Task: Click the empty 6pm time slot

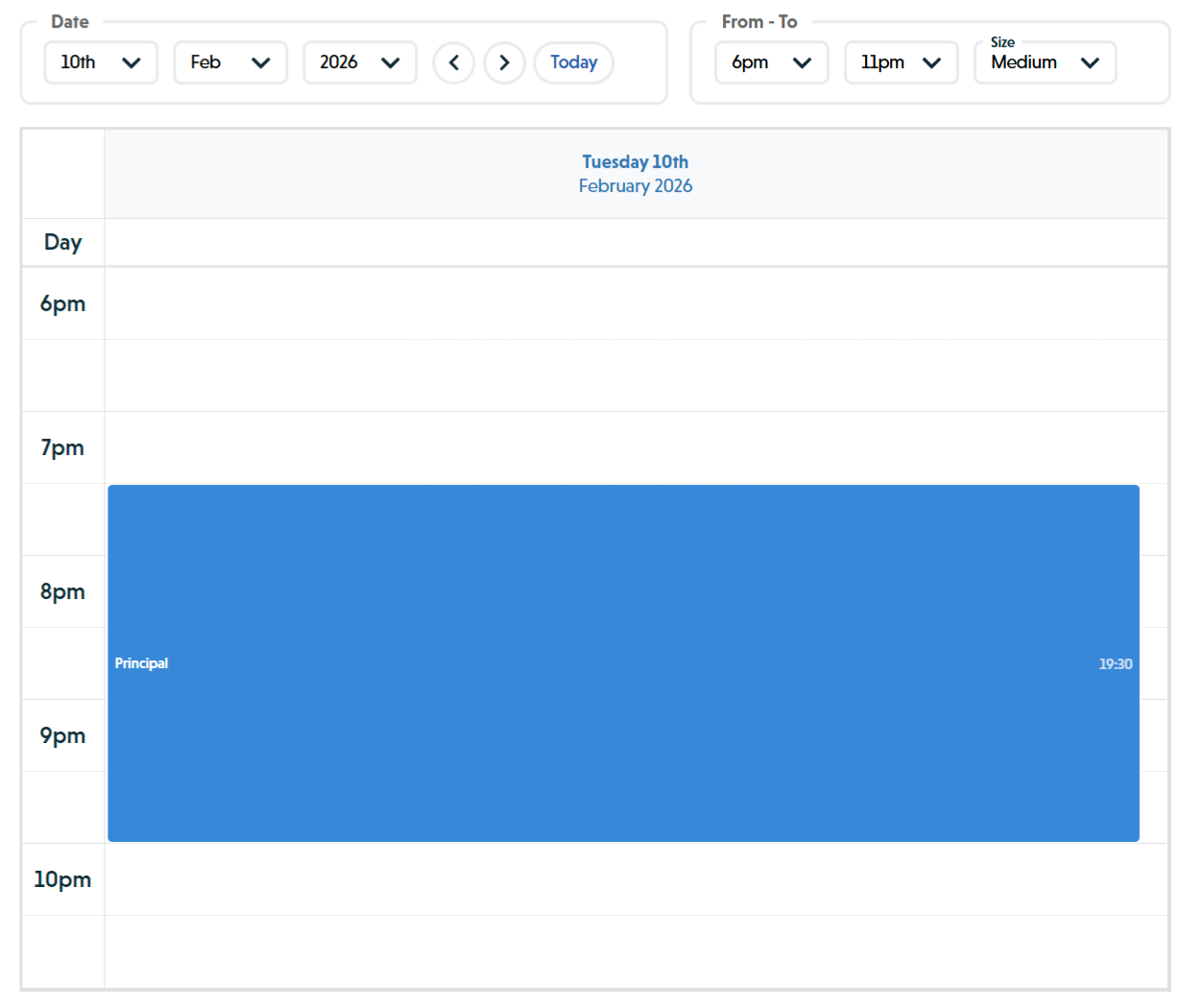Action: [636, 303]
